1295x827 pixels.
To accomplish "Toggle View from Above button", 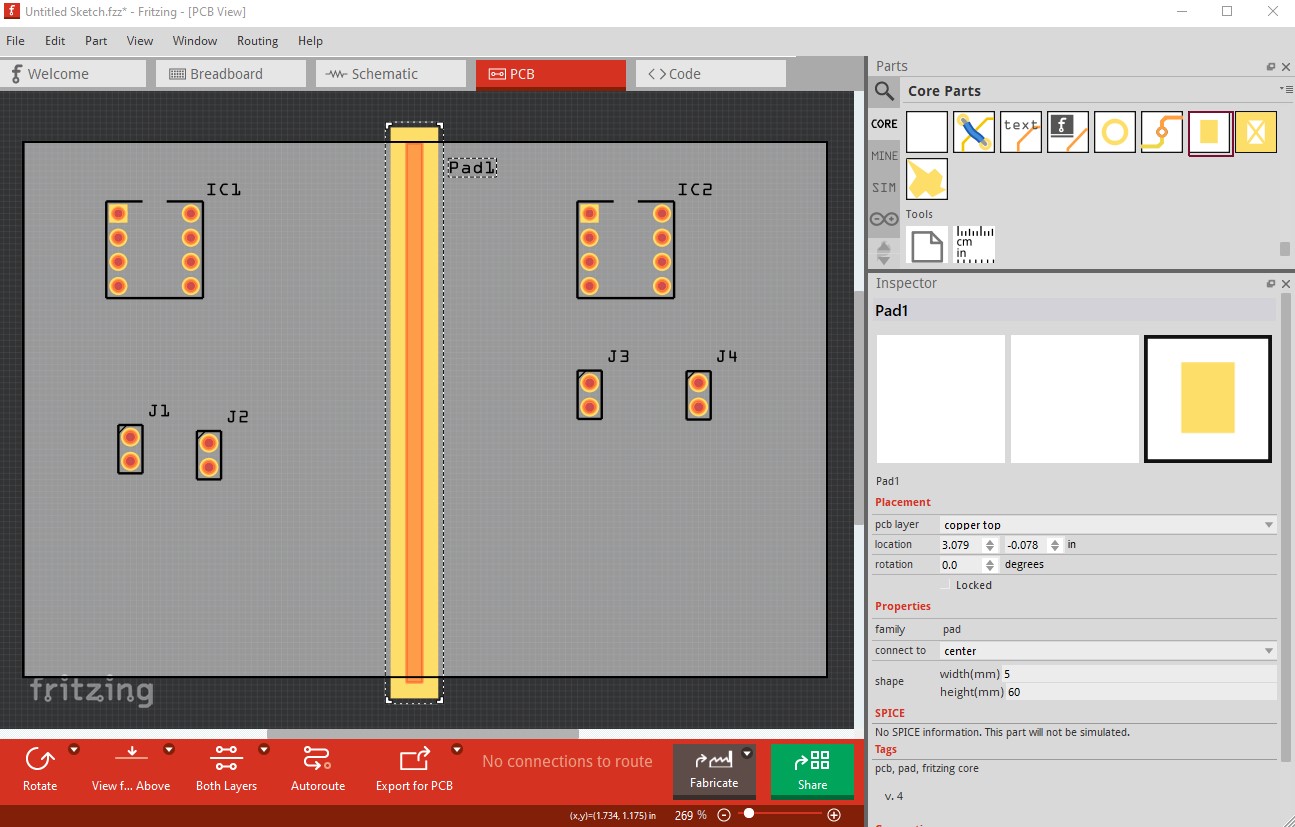I will 131,768.
